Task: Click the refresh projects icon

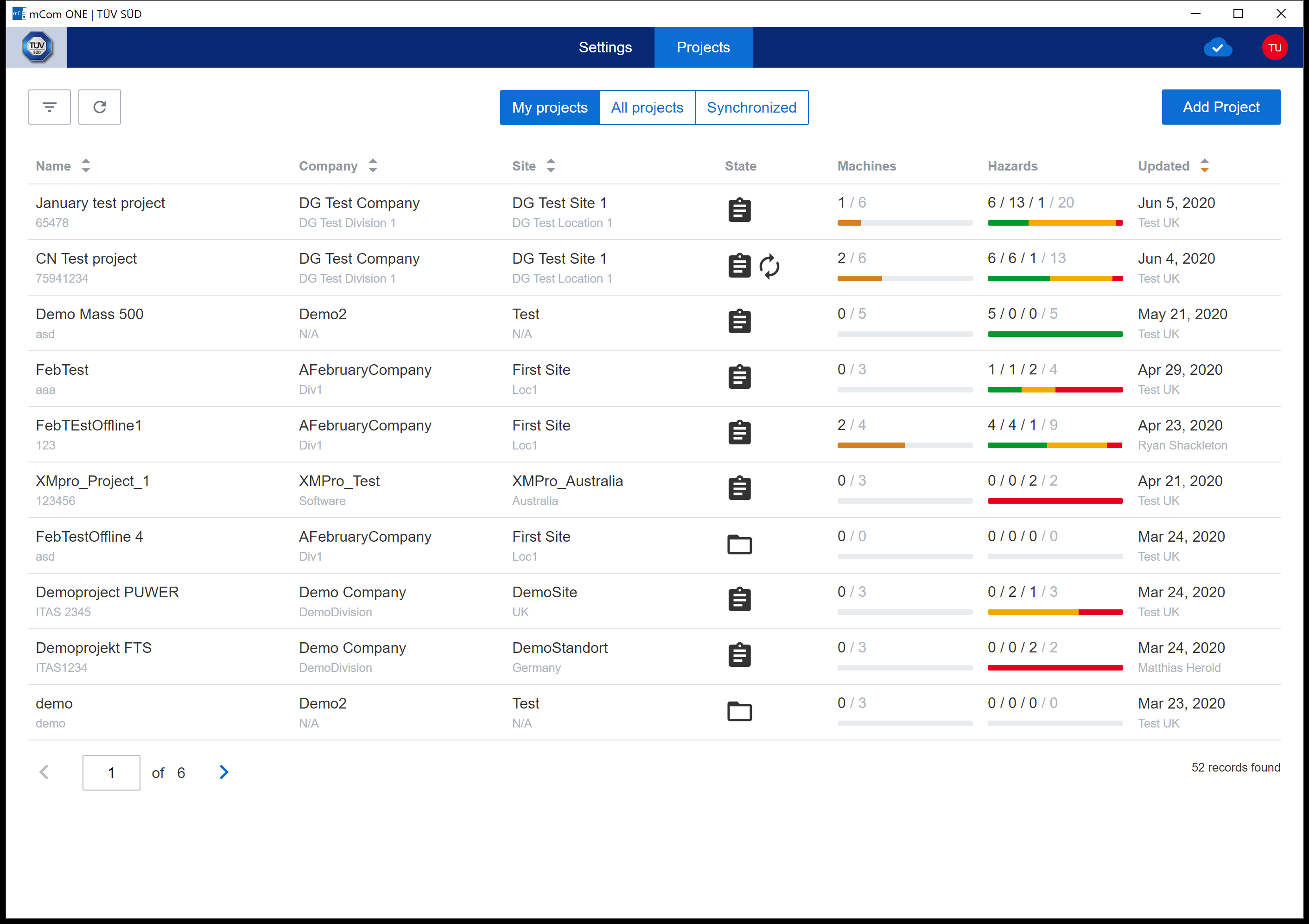Action: [99, 107]
